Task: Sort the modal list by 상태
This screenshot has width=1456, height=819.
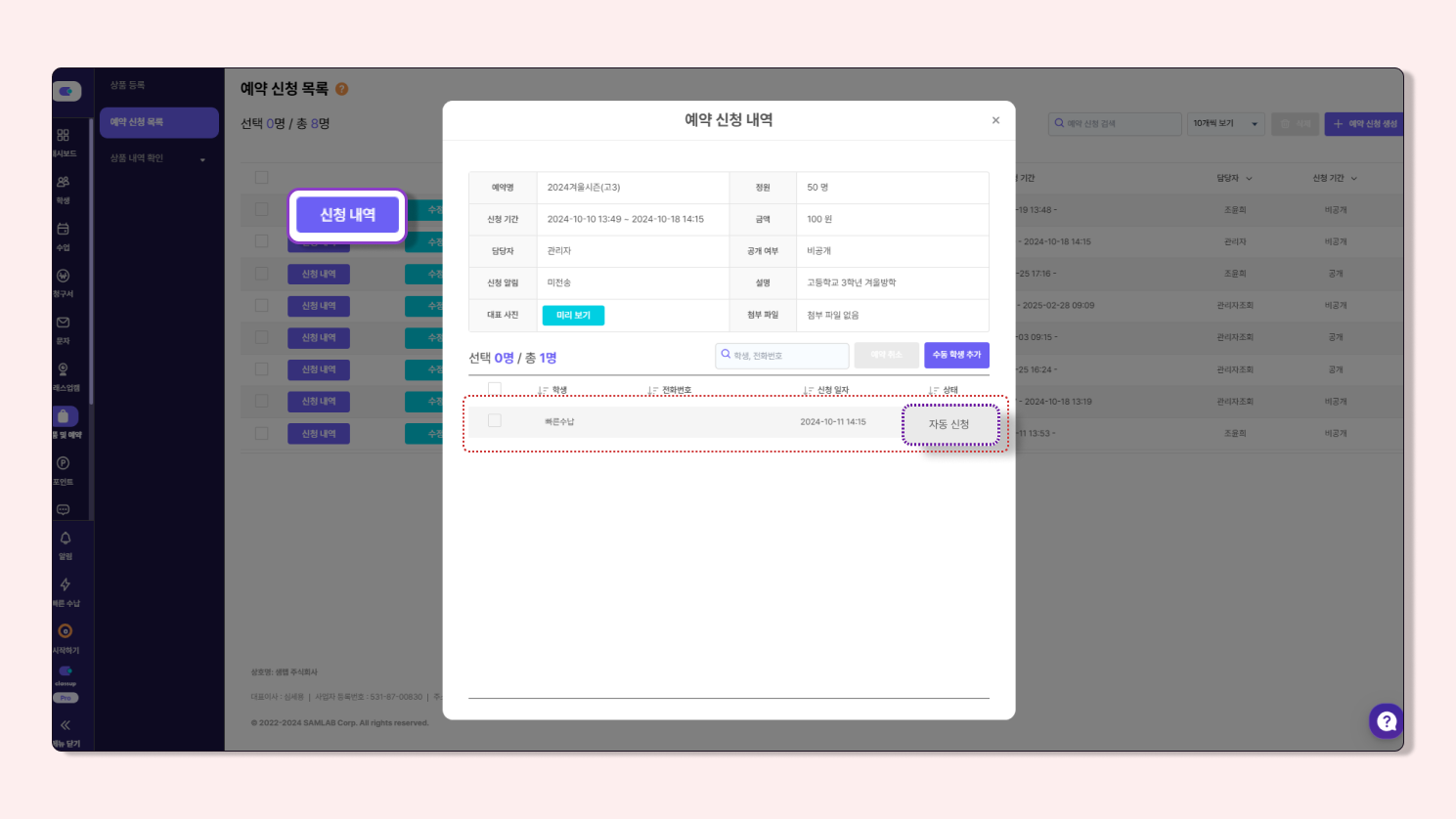Action: [944, 390]
